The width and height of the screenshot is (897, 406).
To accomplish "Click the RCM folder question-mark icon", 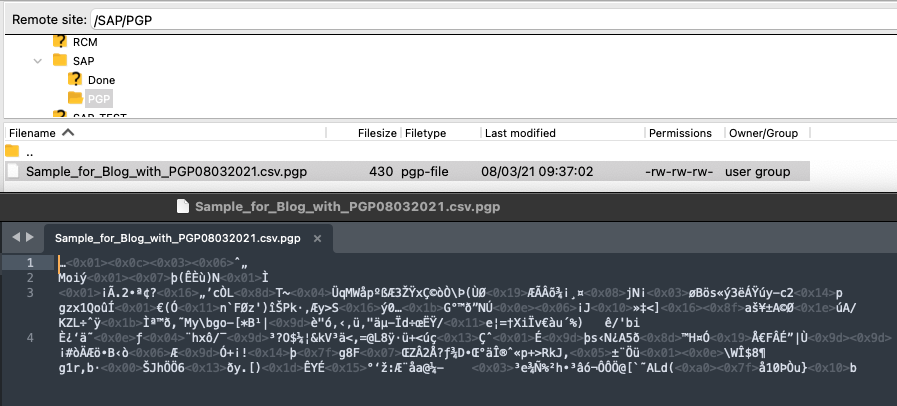I will [x=59, y=42].
